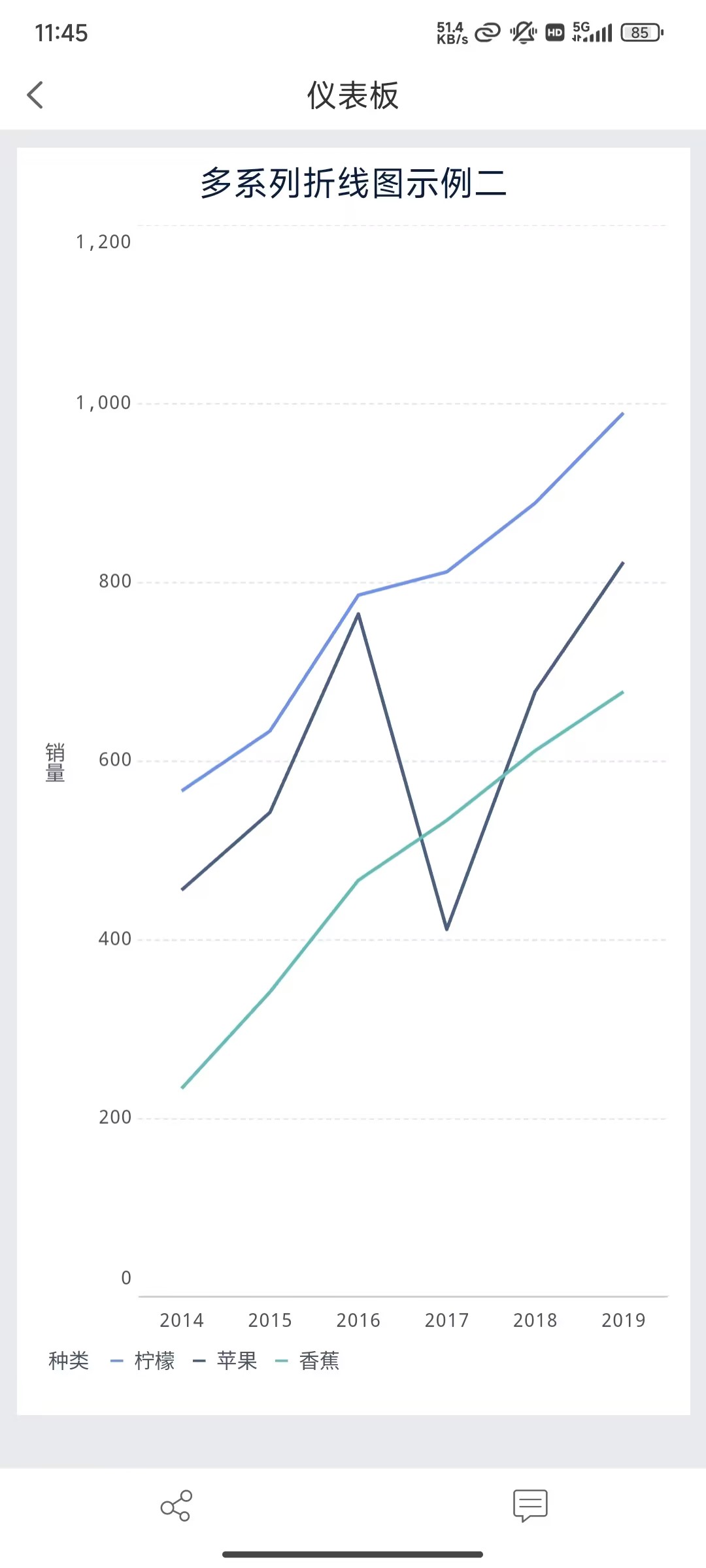The height and width of the screenshot is (1568, 706).
Task: Tap the muted bell status icon
Action: click(x=523, y=32)
